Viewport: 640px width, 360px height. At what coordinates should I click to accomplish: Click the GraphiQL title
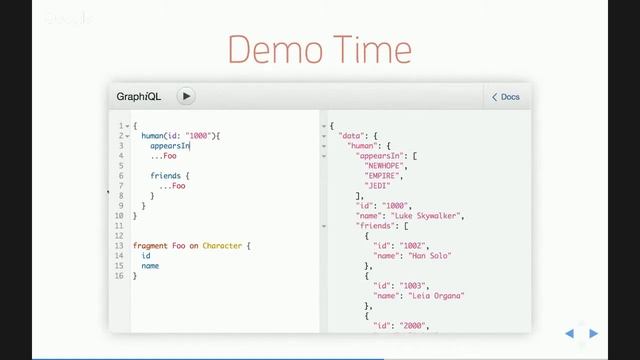click(x=139, y=97)
